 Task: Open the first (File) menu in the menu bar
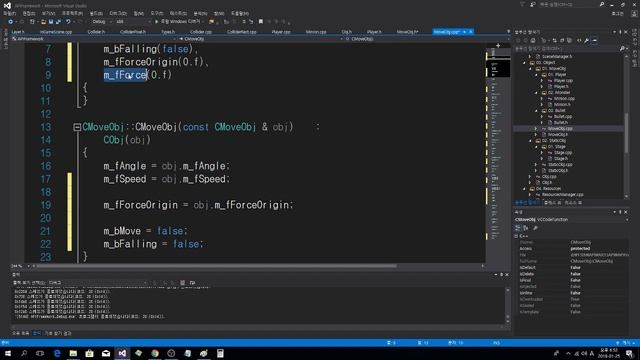[x=9, y=13]
